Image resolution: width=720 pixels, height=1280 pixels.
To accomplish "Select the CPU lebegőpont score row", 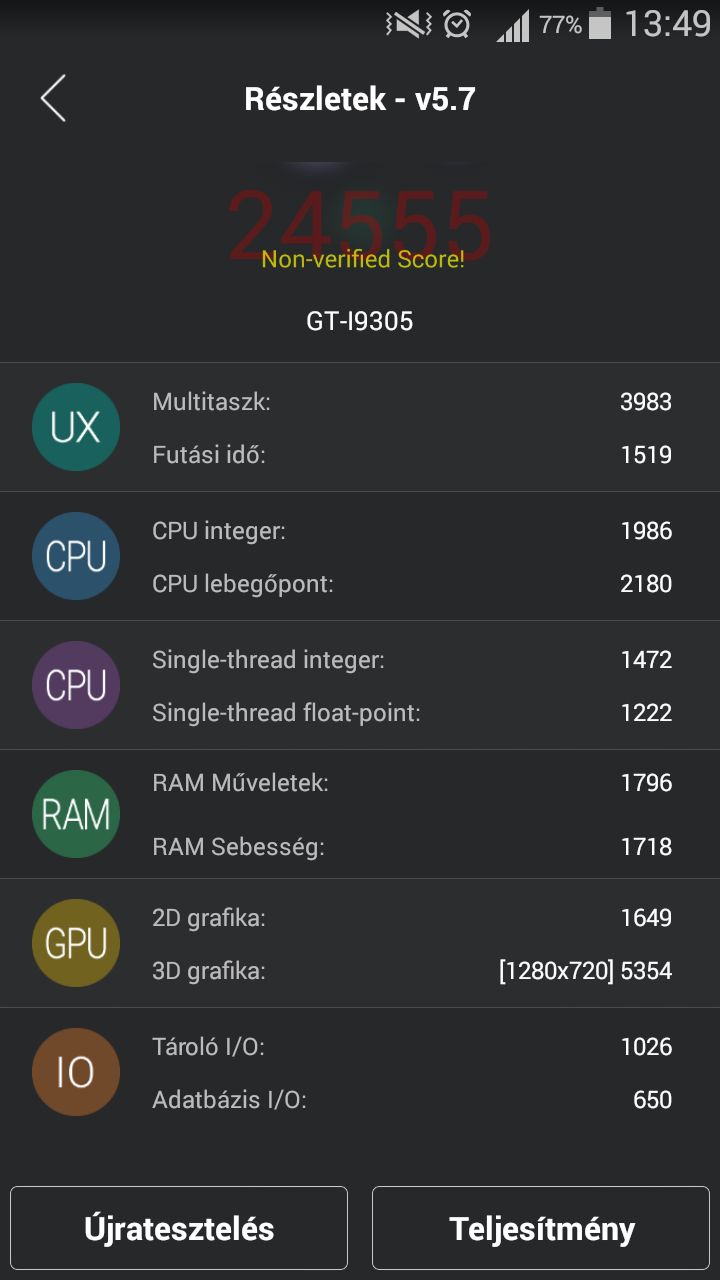I will click(x=412, y=583).
